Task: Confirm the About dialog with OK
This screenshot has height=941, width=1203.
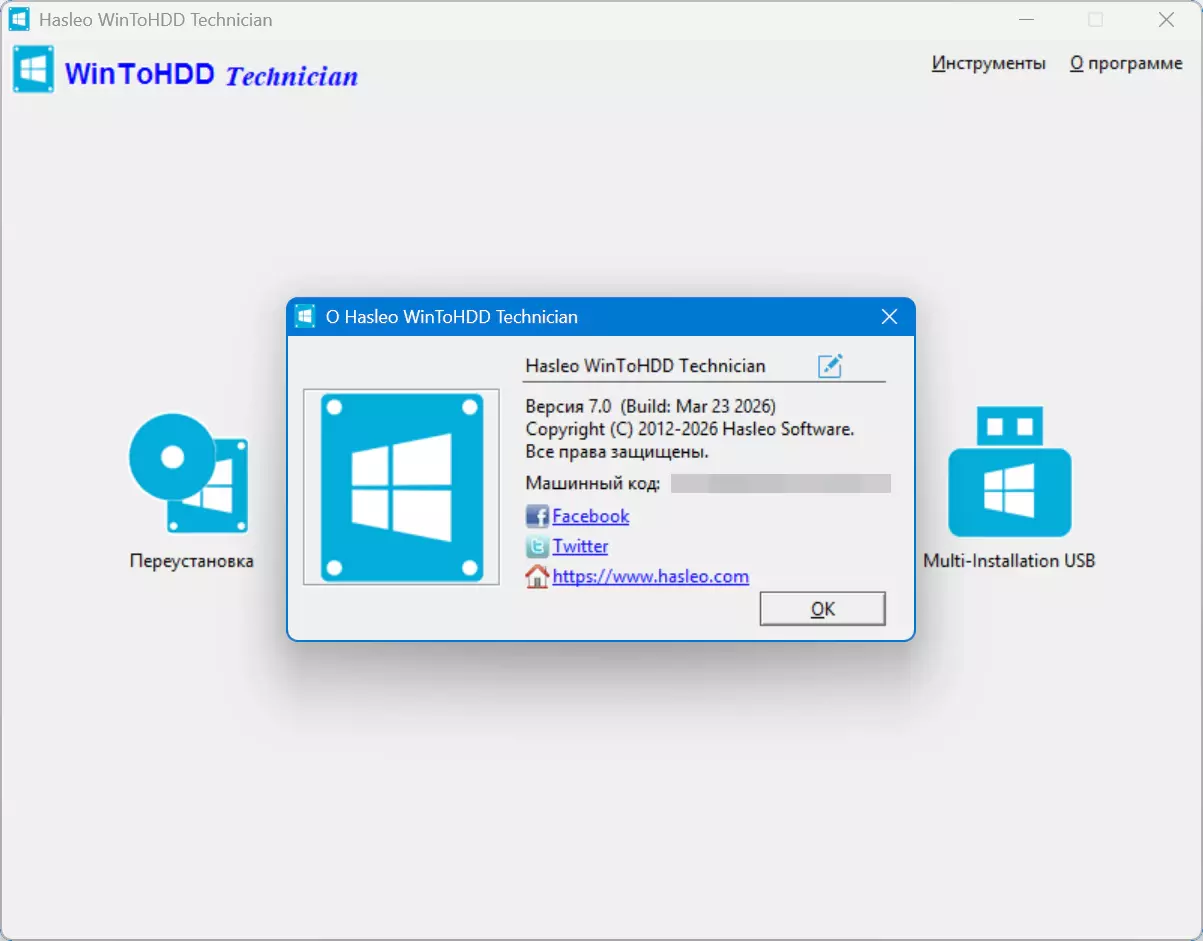Action: click(x=822, y=608)
